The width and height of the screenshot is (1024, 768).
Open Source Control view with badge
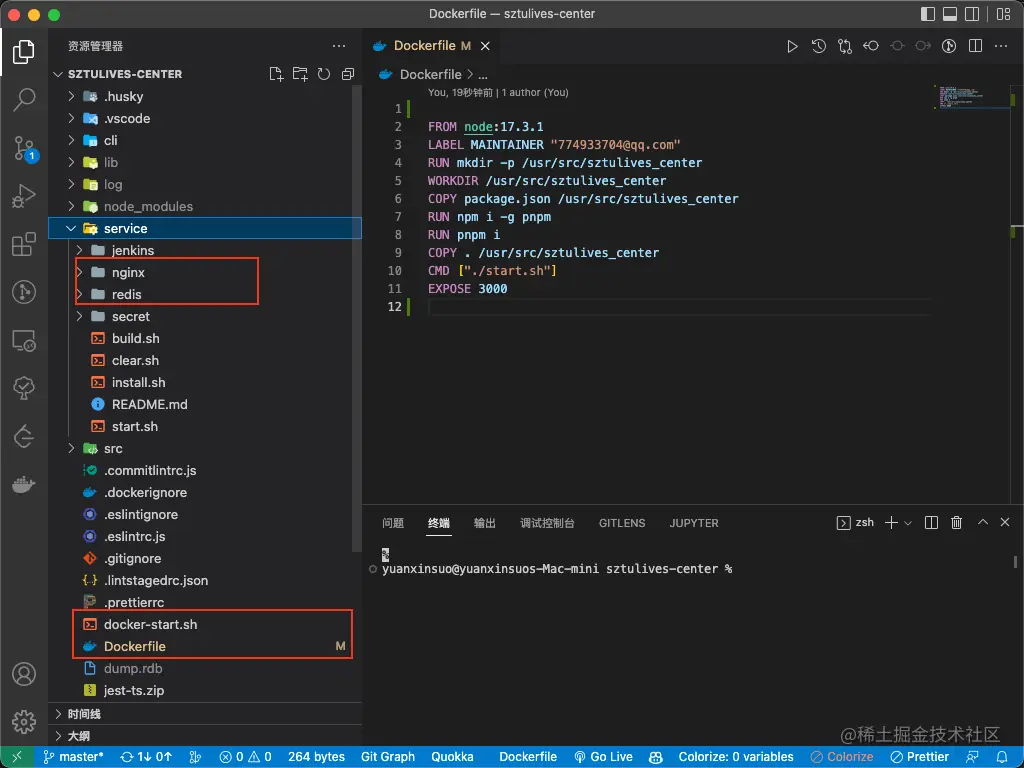coord(25,149)
